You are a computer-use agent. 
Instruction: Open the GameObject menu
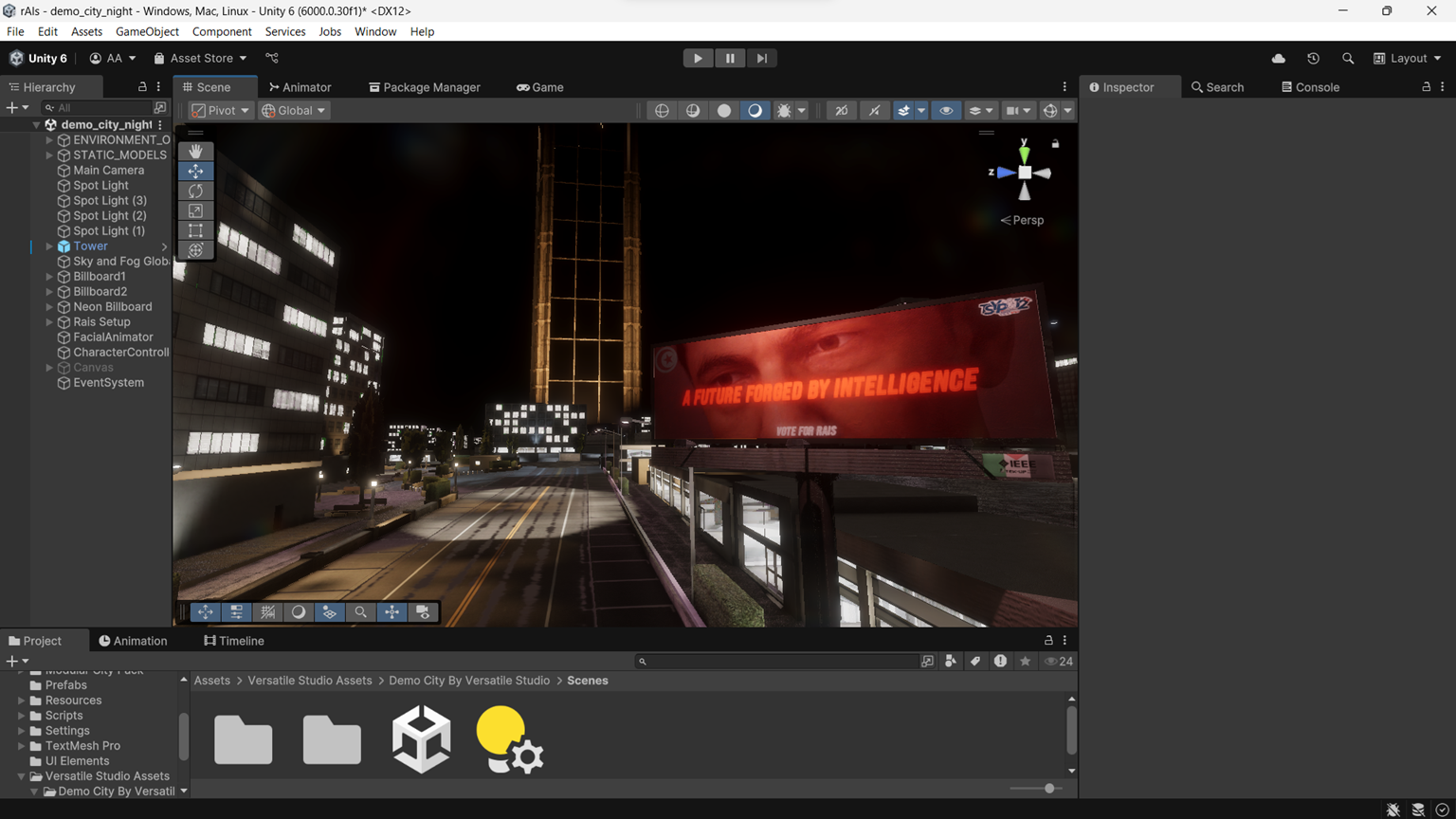147,31
